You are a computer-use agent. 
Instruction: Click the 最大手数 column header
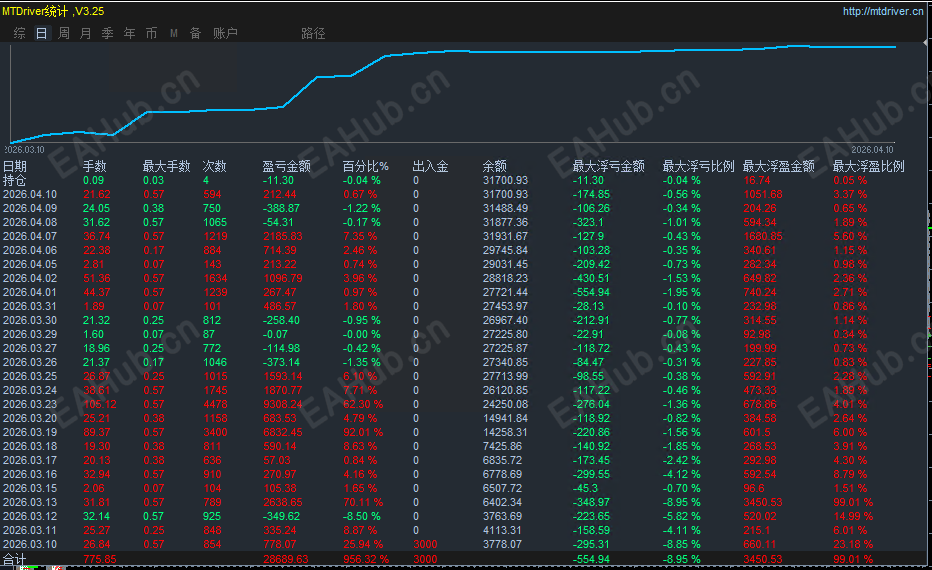(x=166, y=166)
